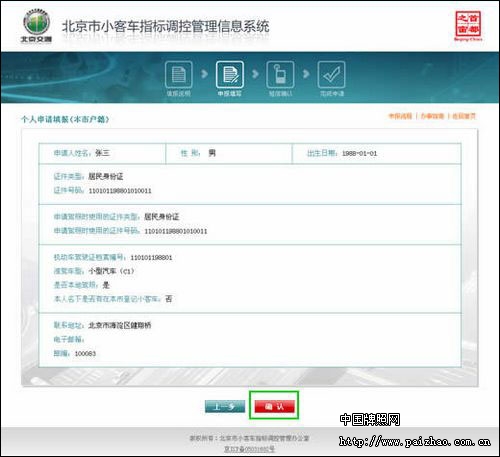Open the 办事指南 orange link
Viewport: 500px width, 457px height.
tap(432, 116)
